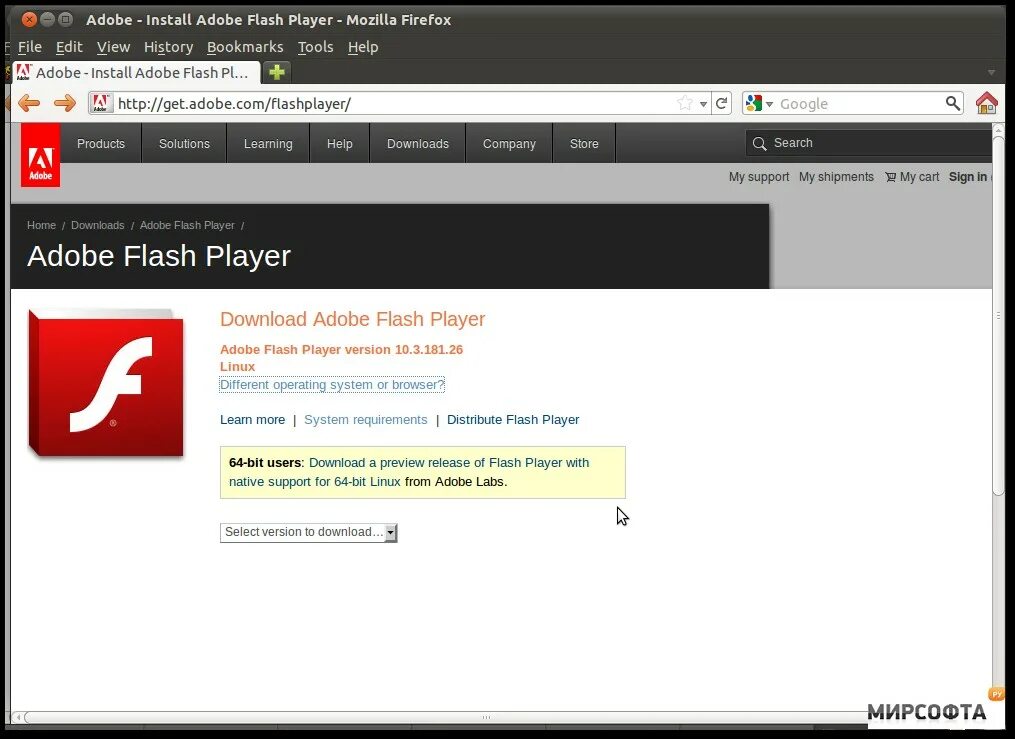Click the My shipments link
Screen dimensions: 1015x739
tap(836, 177)
